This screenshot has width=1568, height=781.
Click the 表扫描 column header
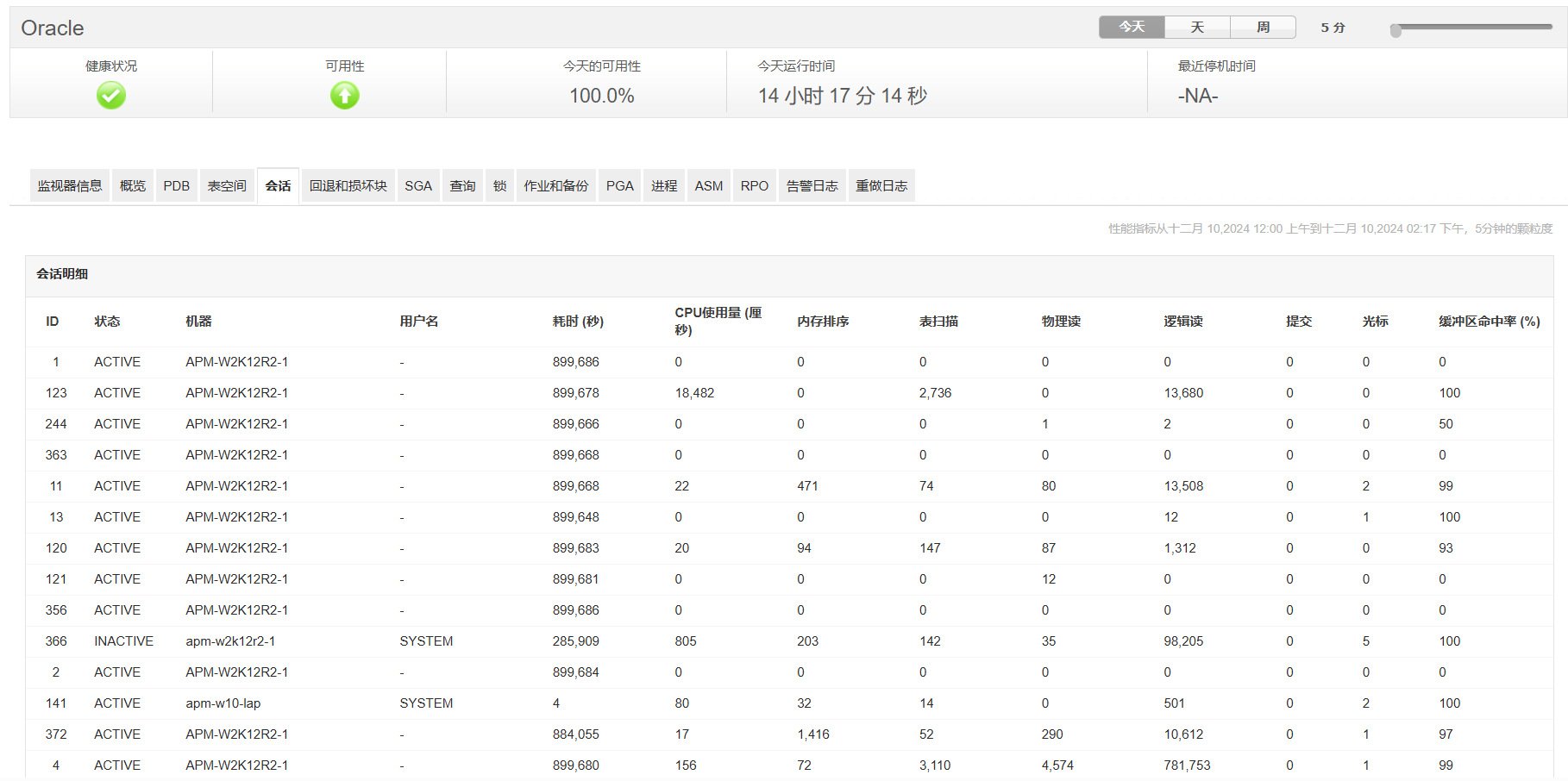point(938,322)
